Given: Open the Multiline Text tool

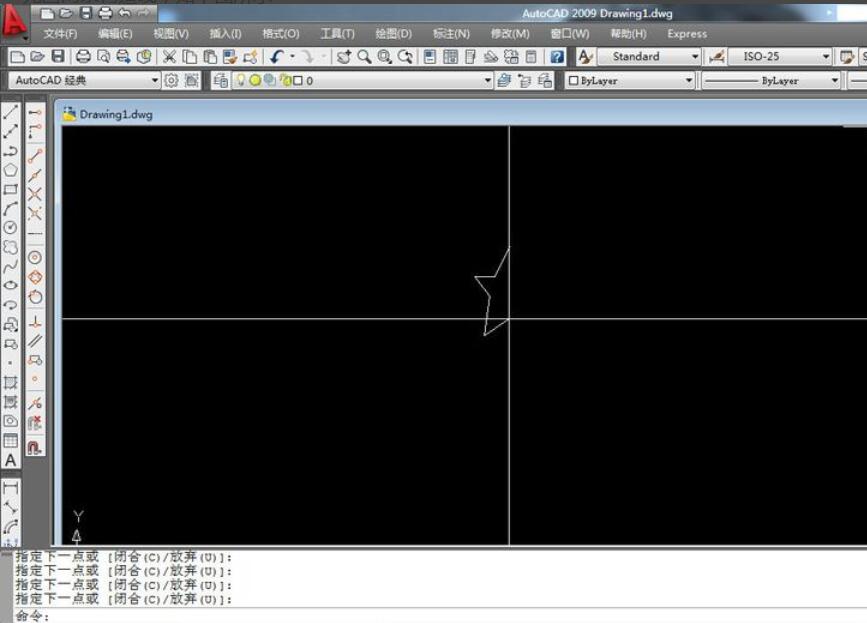Looking at the screenshot, I should click(x=11, y=460).
